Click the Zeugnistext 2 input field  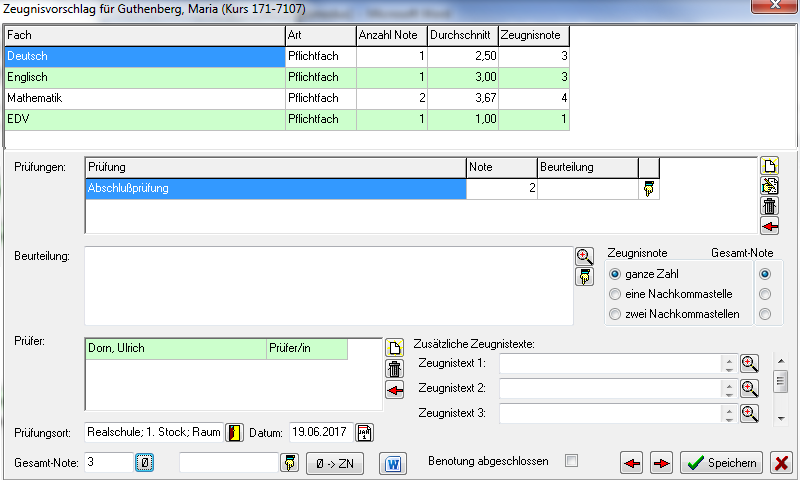click(x=611, y=389)
